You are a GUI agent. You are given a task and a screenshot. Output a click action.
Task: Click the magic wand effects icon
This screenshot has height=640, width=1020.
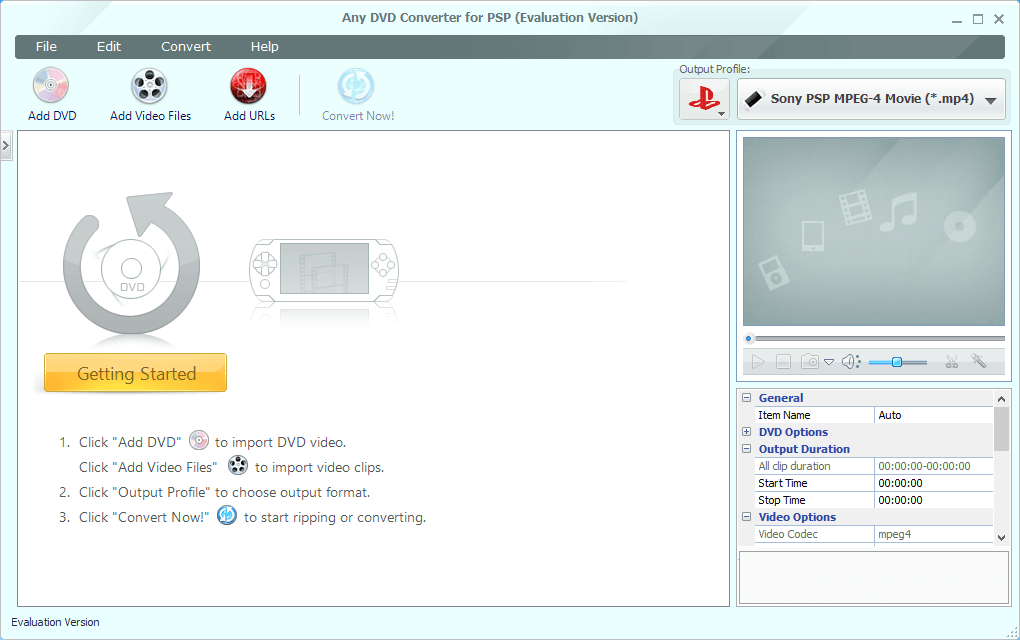pos(979,362)
